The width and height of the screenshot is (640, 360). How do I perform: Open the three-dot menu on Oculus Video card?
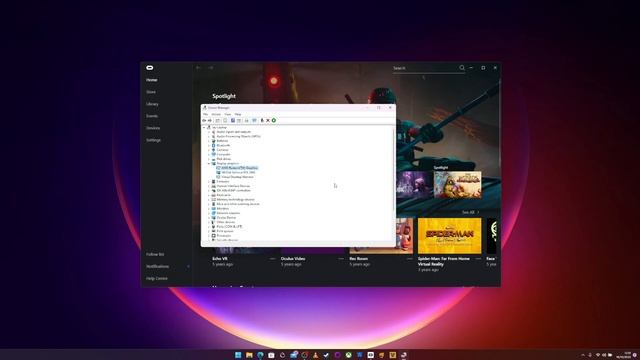click(x=341, y=259)
